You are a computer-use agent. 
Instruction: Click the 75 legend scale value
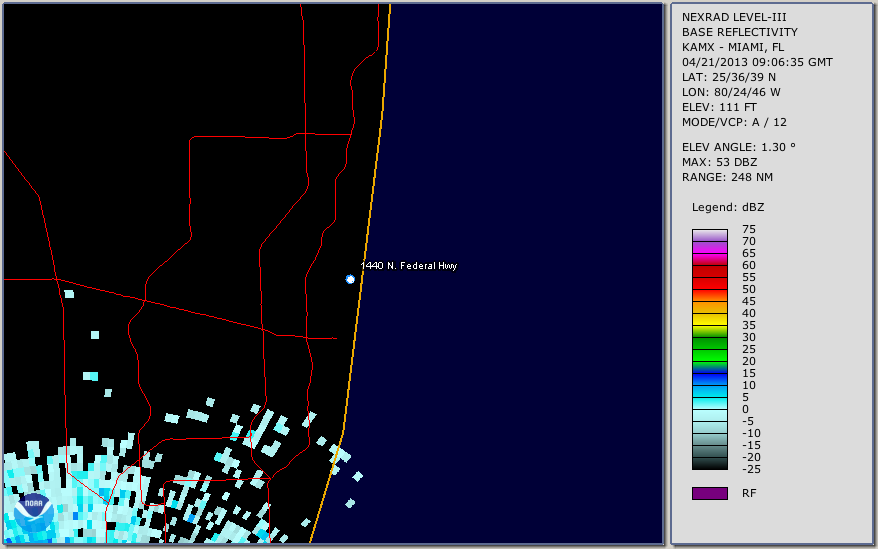pos(749,229)
